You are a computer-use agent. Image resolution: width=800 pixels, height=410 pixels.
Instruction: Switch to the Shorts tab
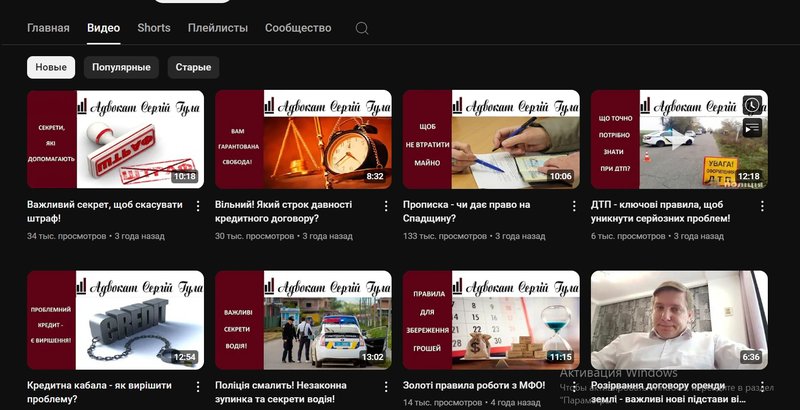154,28
